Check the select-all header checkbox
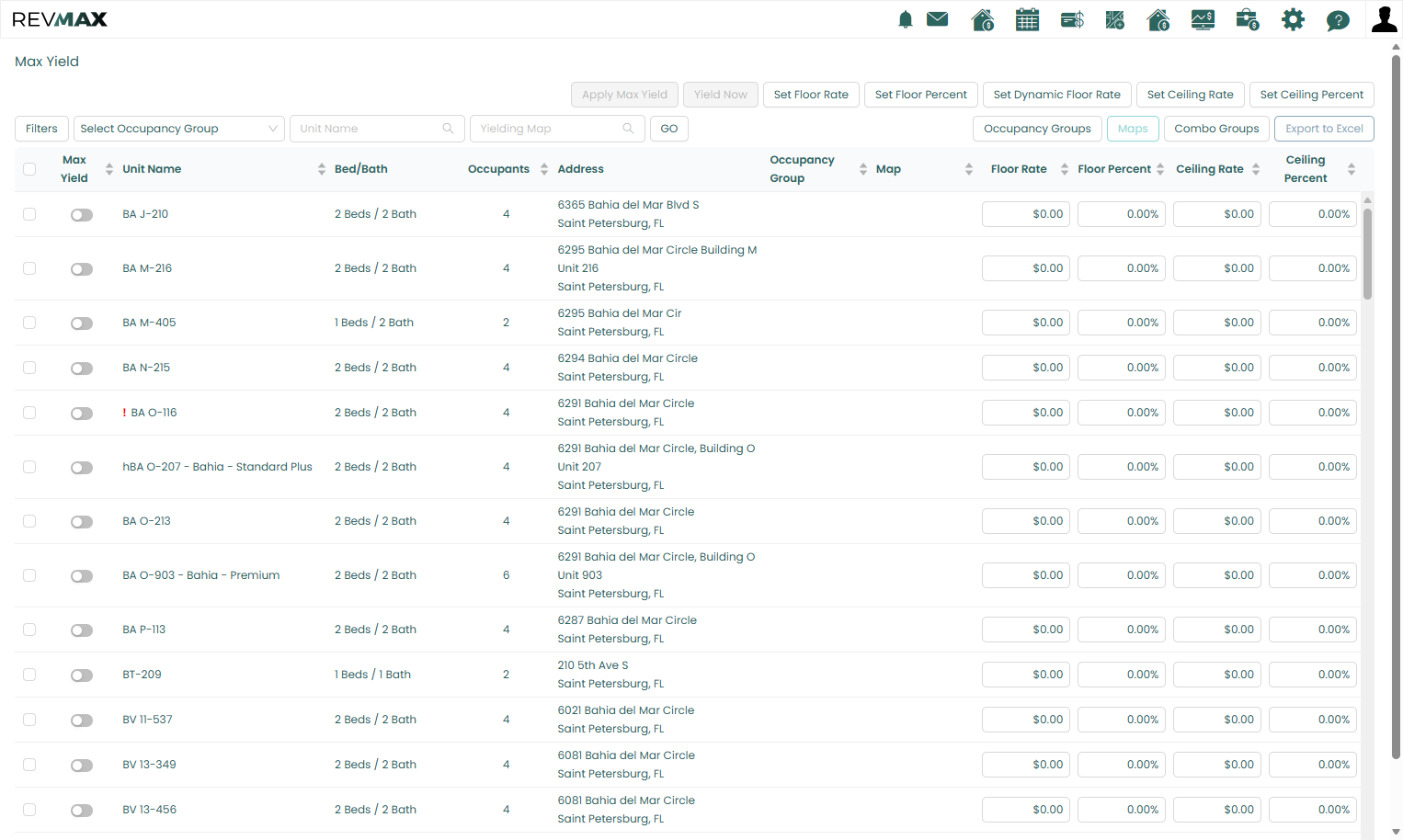The height and width of the screenshot is (840, 1403). [x=29, y=169]
